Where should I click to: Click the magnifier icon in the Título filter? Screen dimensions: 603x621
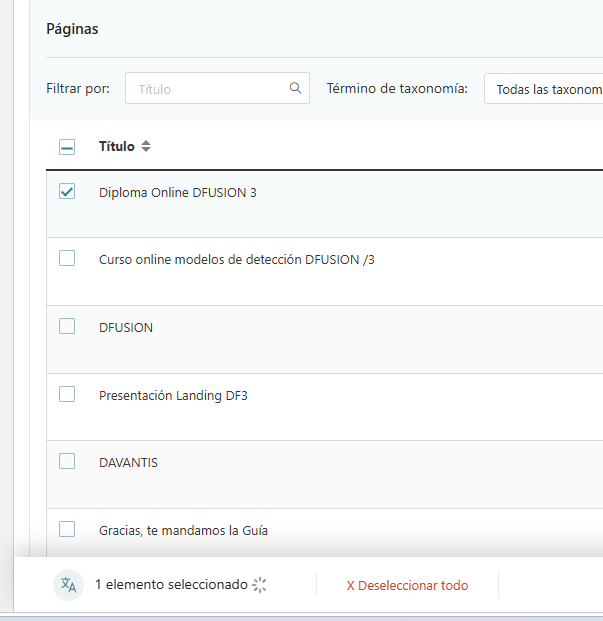pos(295,88)
